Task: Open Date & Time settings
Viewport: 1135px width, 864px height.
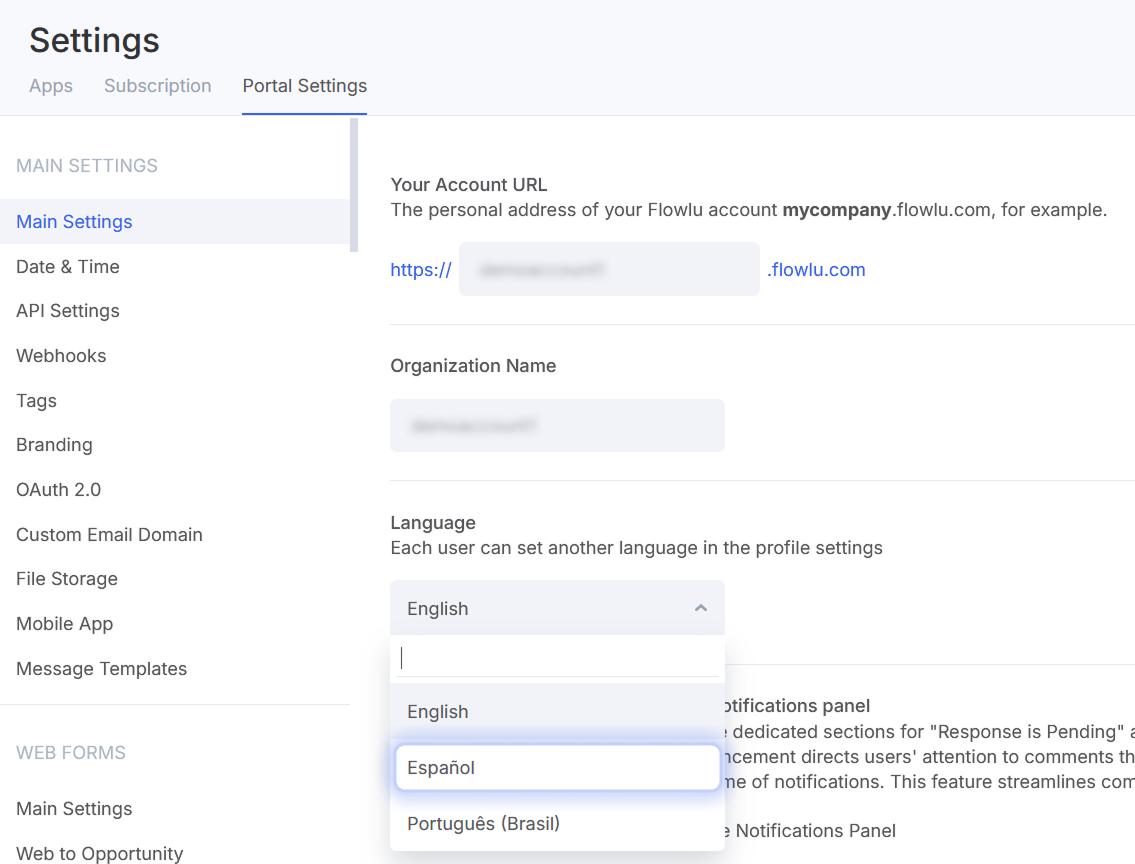Action: (68, 267)
